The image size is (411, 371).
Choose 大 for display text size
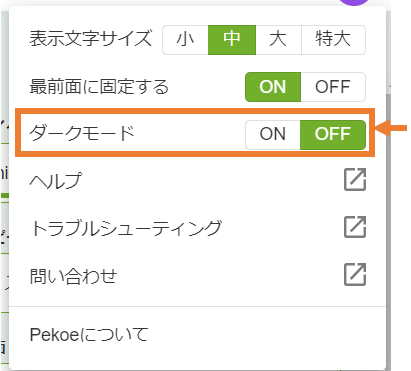278,39
